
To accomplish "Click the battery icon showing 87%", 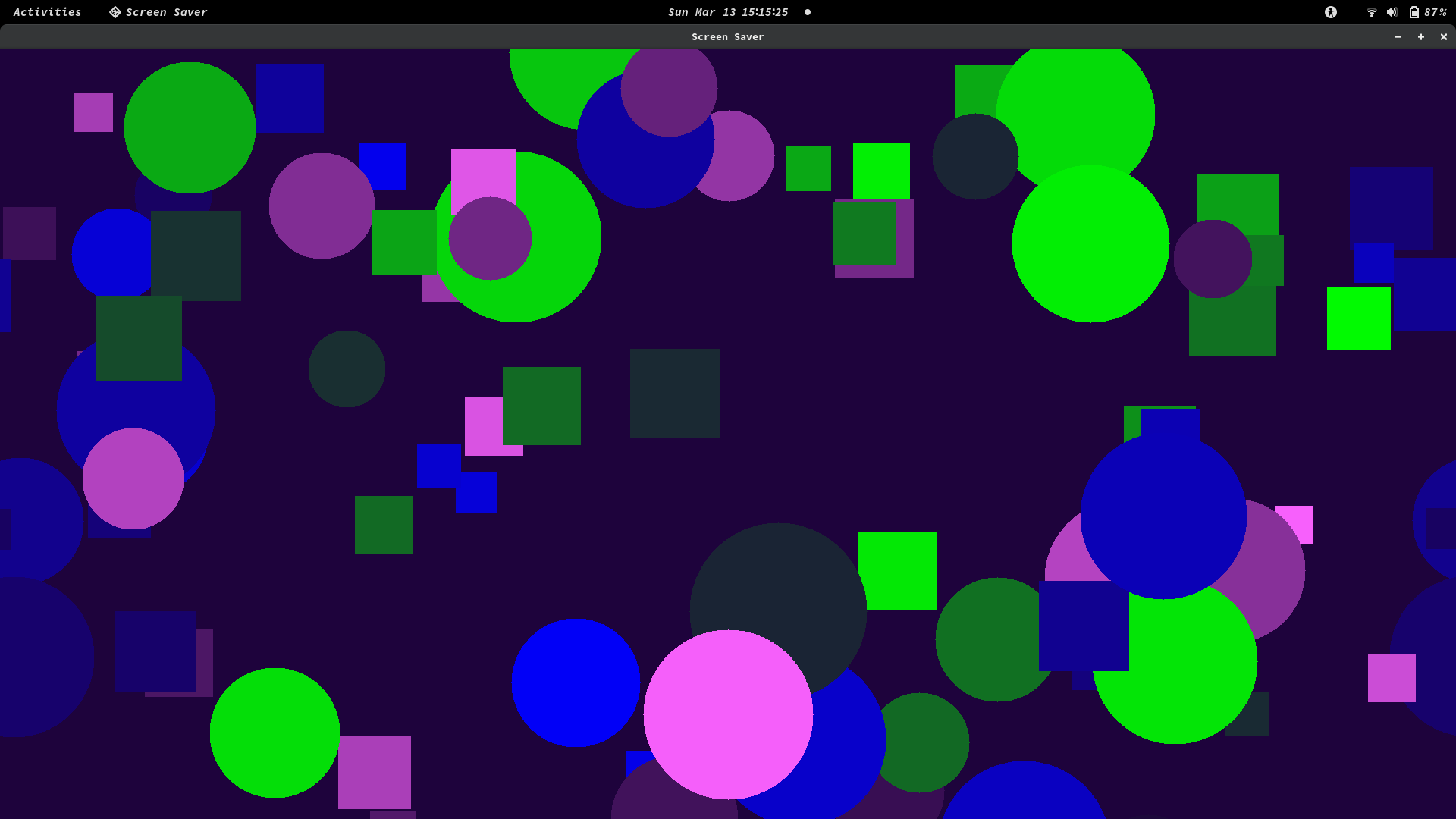I will point(1414,12).
